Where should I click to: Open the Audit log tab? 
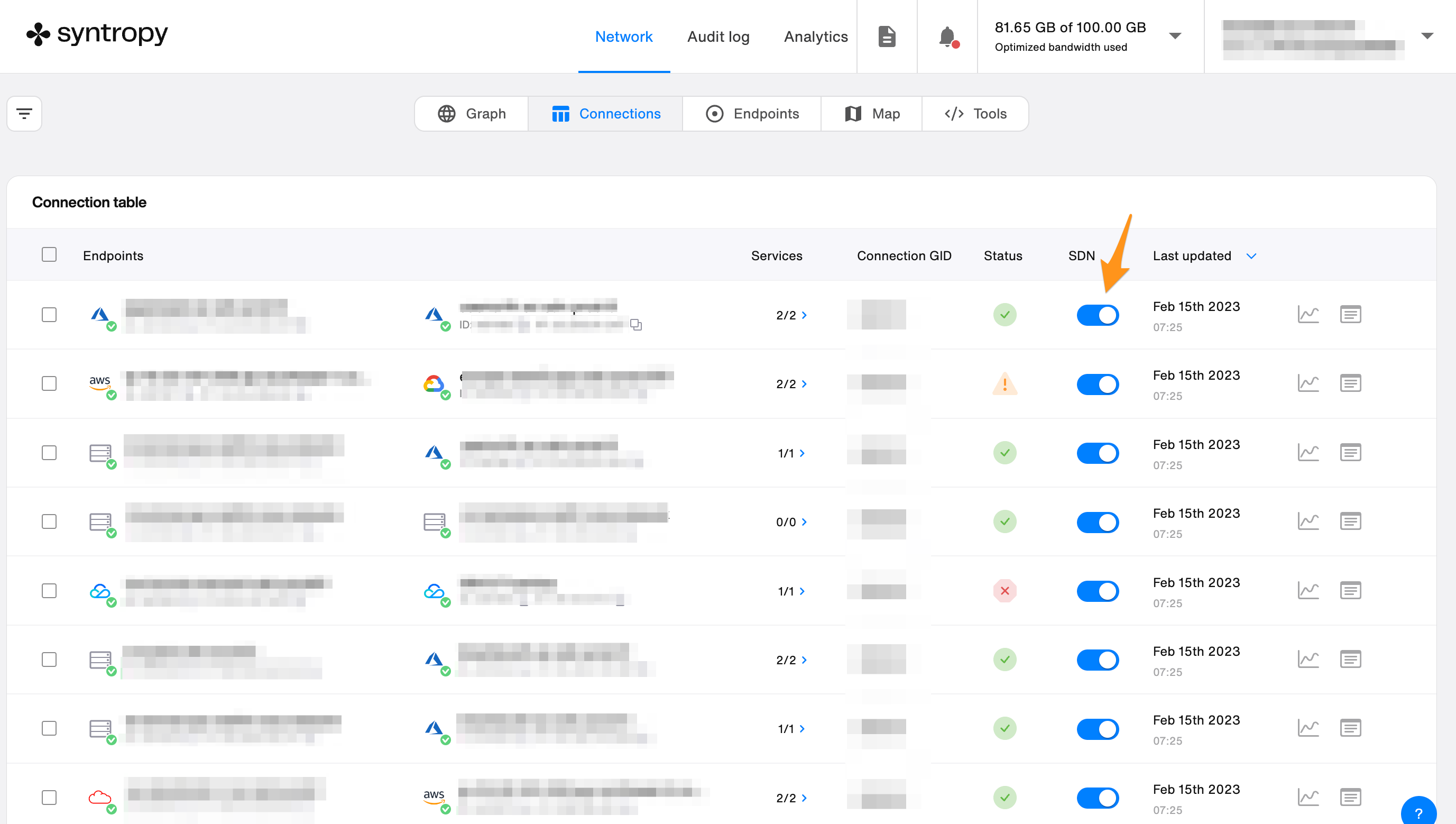click(718, 37)
